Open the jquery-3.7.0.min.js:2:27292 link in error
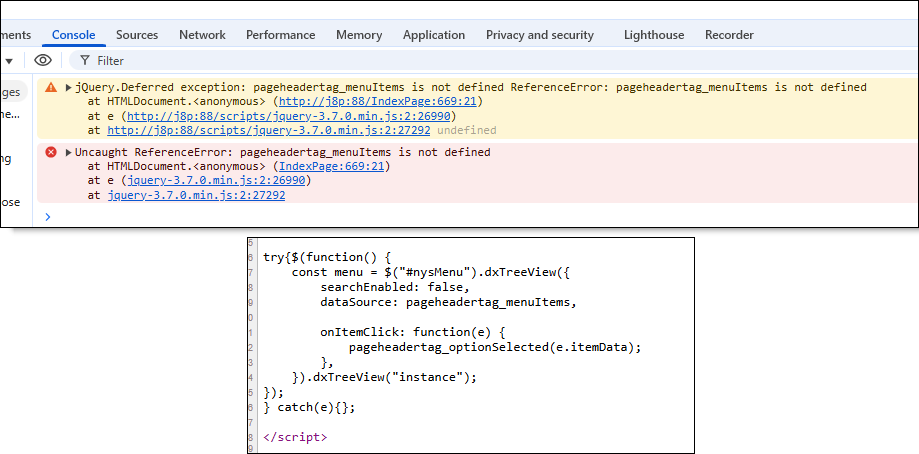 pyautogui.click(x=196, y=195)
